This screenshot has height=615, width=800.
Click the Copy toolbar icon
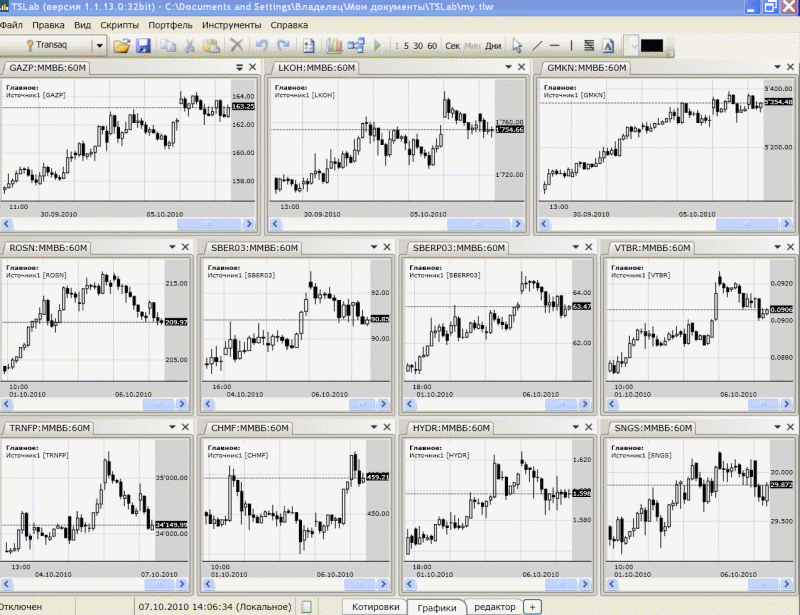tap(168, 46)
